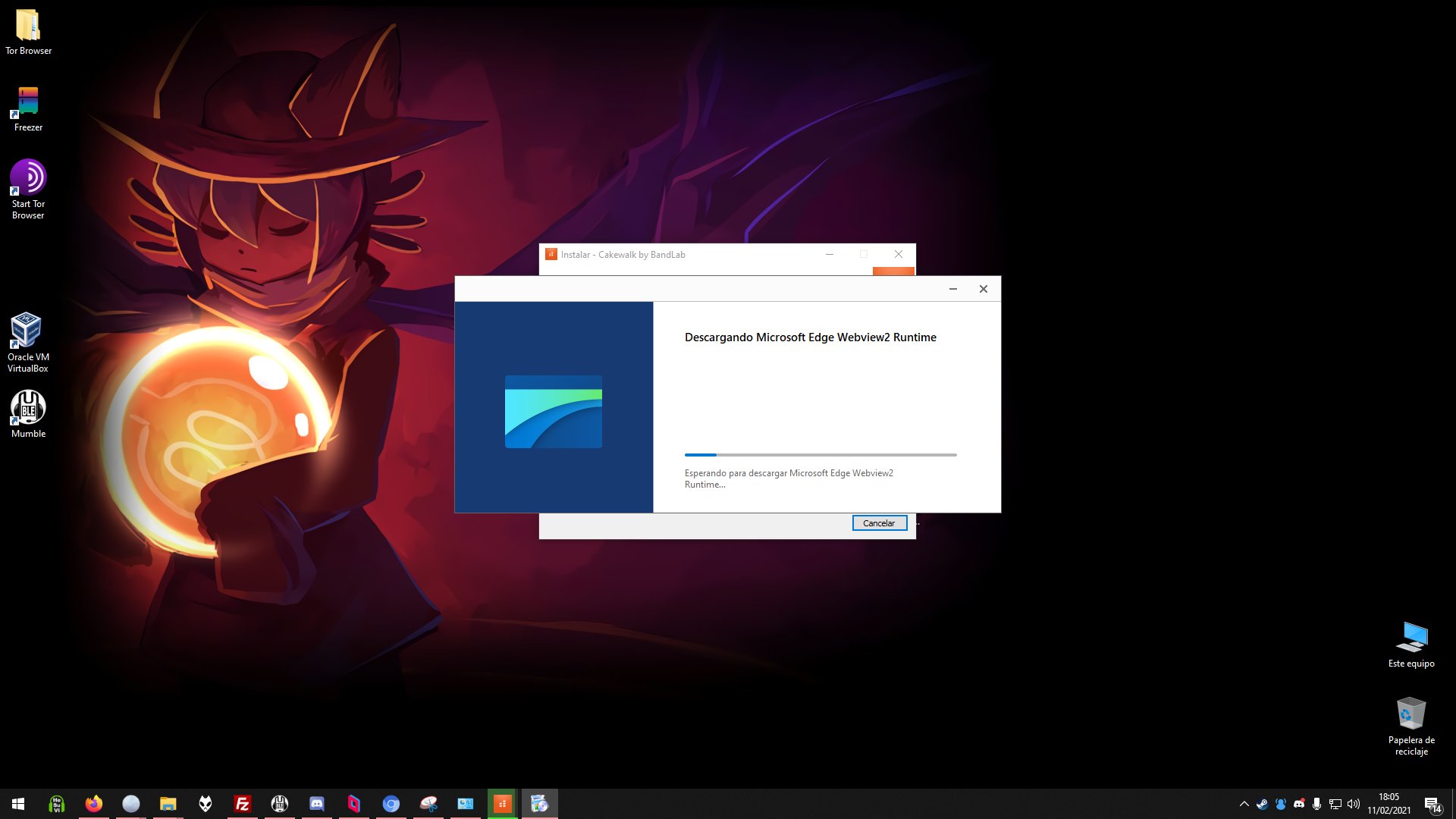1456x819 pixels.
Task: Click the Webview2 logo image in the downloader
Action: [x=554, y=412]
